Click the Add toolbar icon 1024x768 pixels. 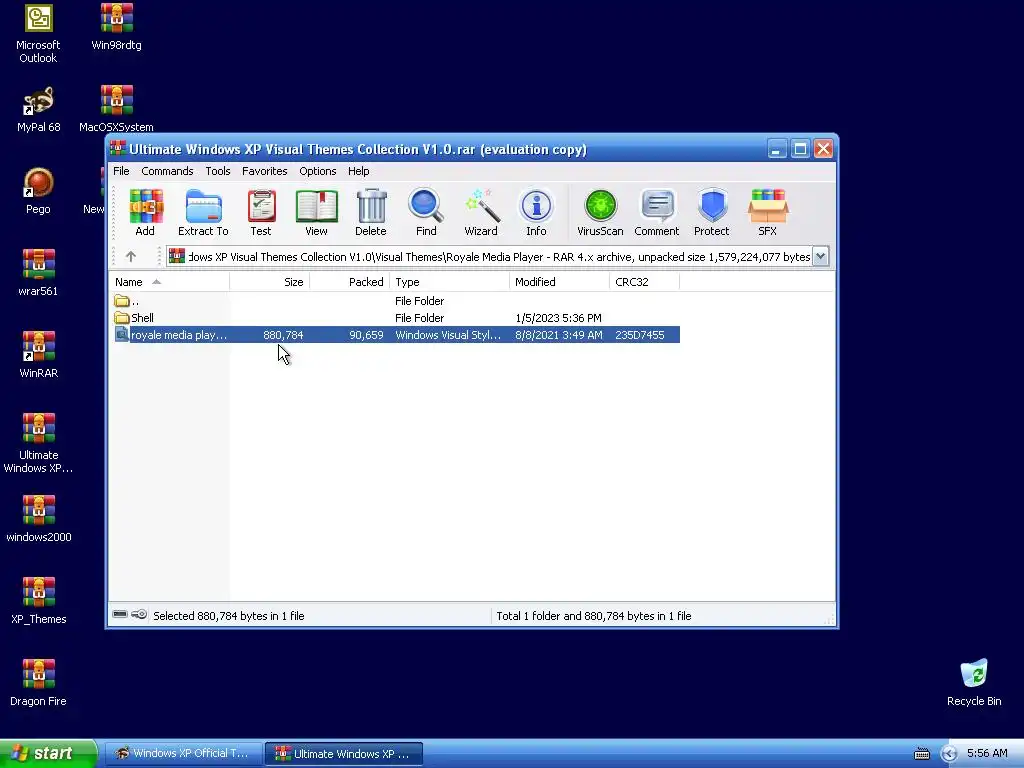click(x=146, y=212)
